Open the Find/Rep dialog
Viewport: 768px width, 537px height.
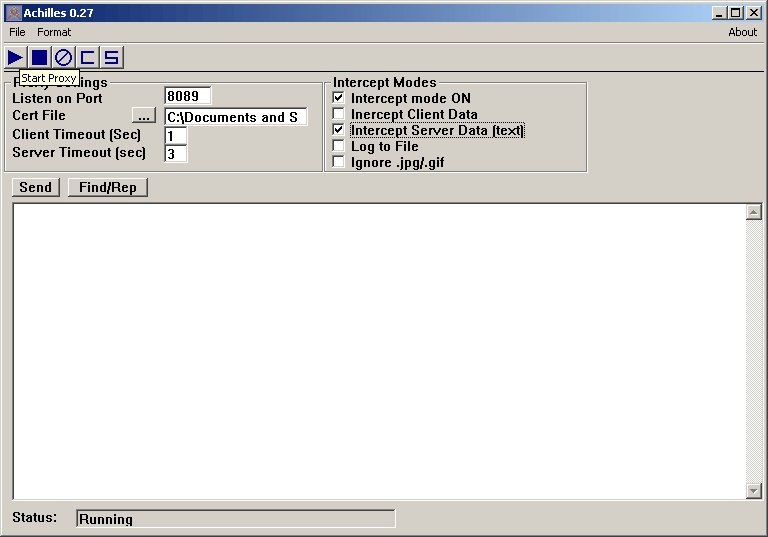[107, 187]
